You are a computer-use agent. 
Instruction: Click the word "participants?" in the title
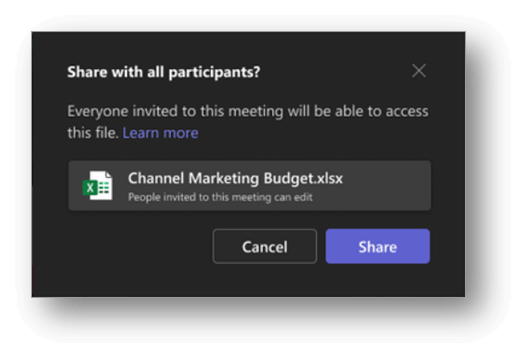point(214,73)
